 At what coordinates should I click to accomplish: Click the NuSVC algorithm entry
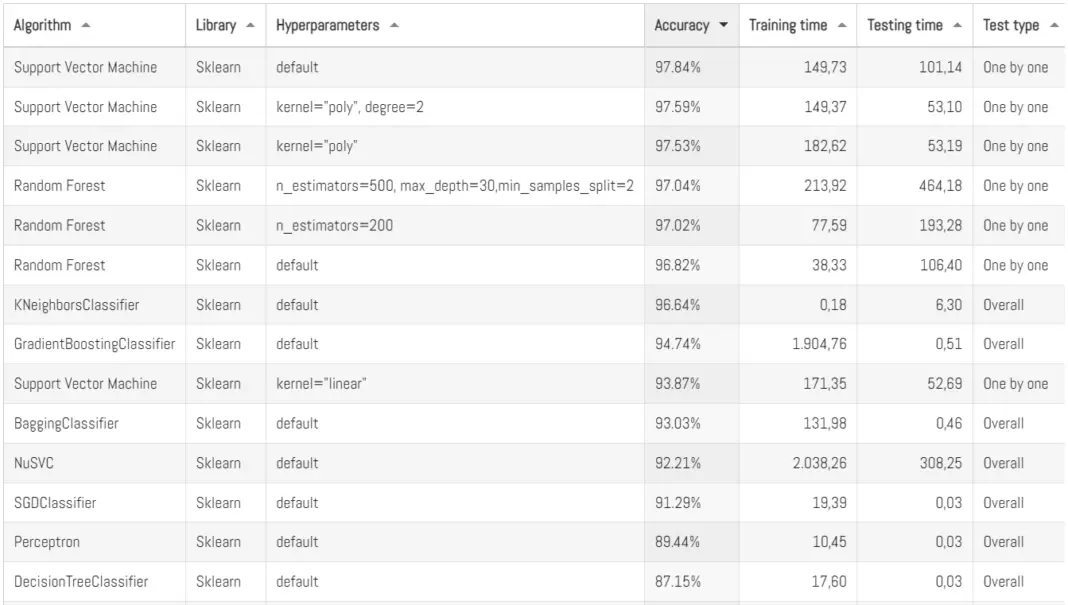tap(34, 462)
